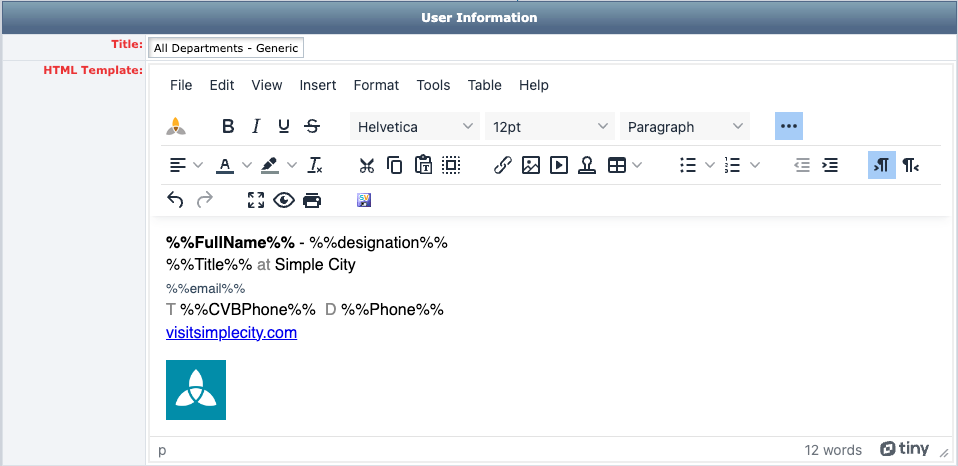This screenshot has height=466, width=958.
Task: Click the %%email%% placeholder text
Action: click(x=206, y=288)
